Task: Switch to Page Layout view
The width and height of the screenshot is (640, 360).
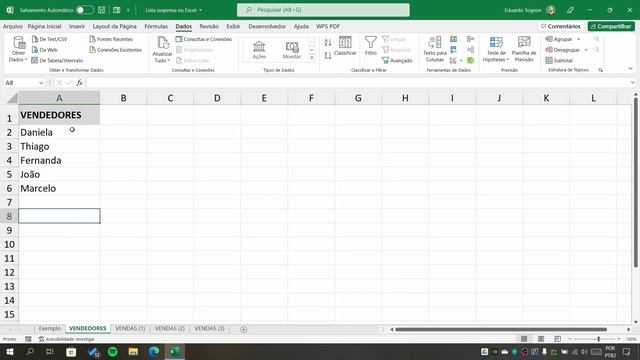Action: pyautogui.click(x=541, y=339)
